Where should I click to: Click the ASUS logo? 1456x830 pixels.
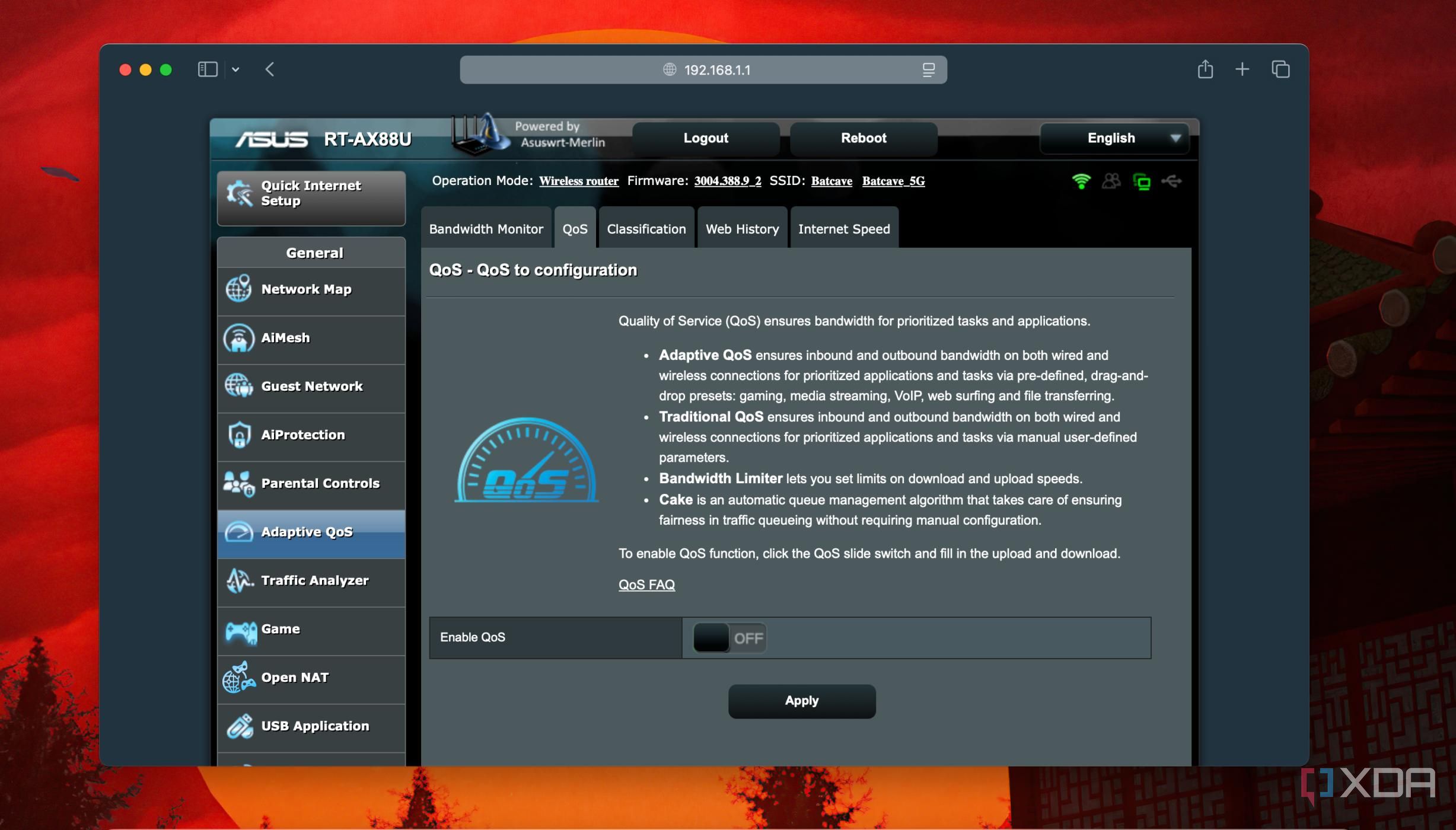(x=272, y=139)
